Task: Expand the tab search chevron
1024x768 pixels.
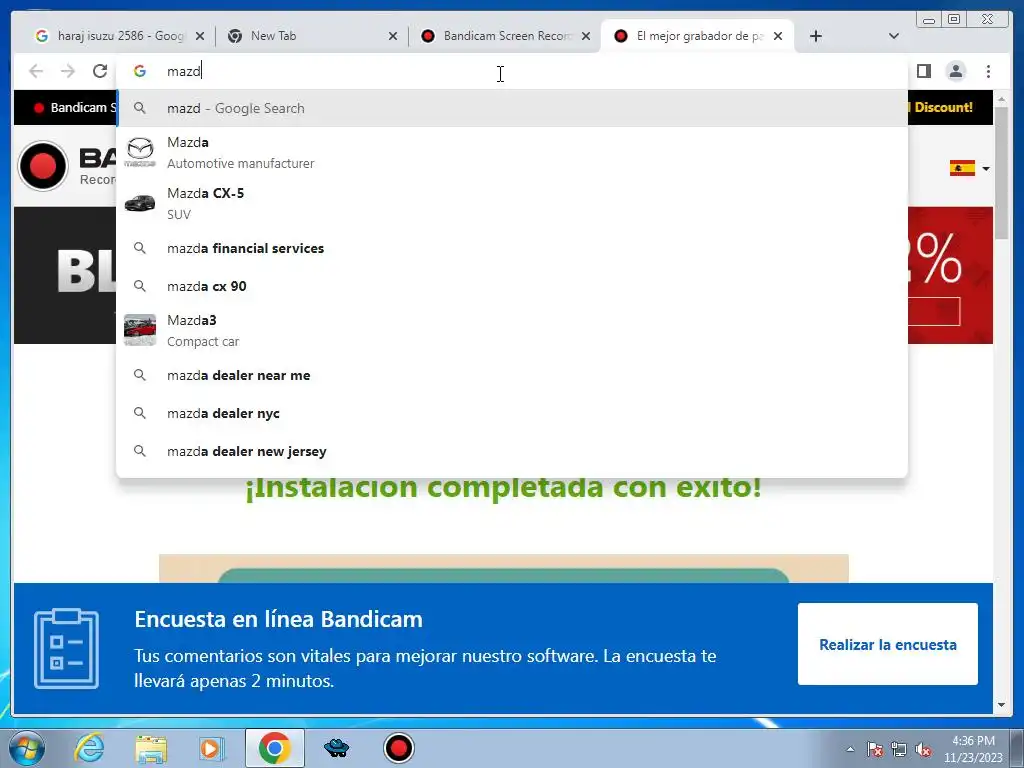Action: (x=893, y=36)
